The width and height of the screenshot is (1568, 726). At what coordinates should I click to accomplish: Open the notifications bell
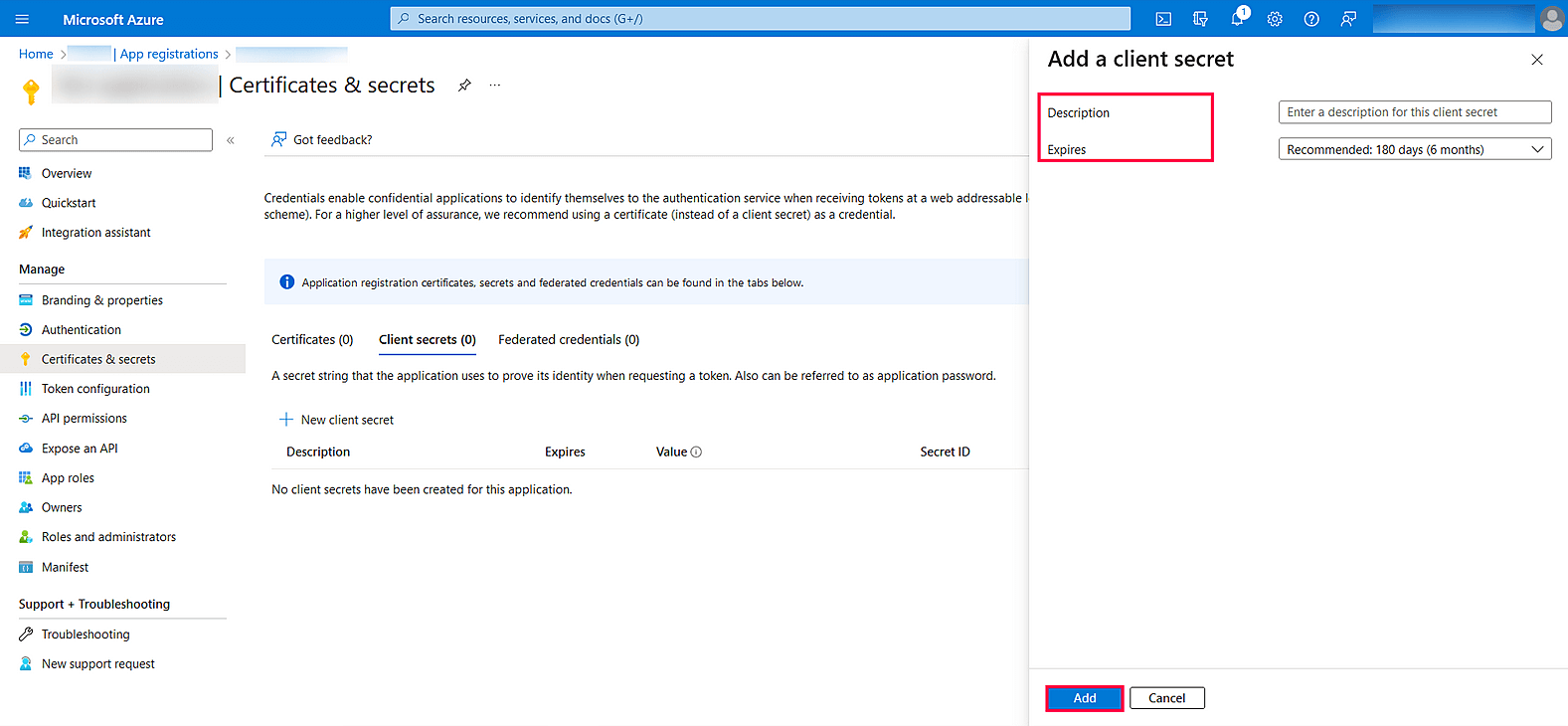1238,19
